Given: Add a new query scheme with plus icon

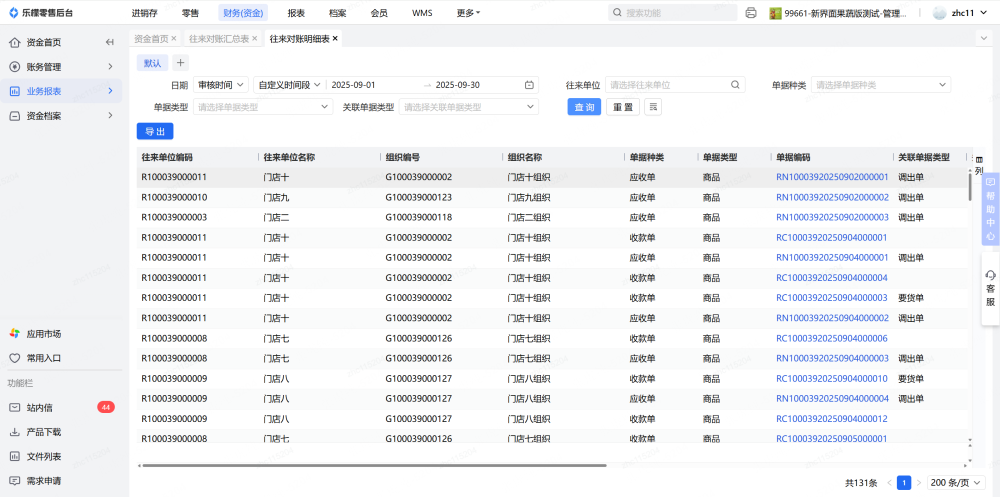Looking at the screenshot, I should click(181, 63).
